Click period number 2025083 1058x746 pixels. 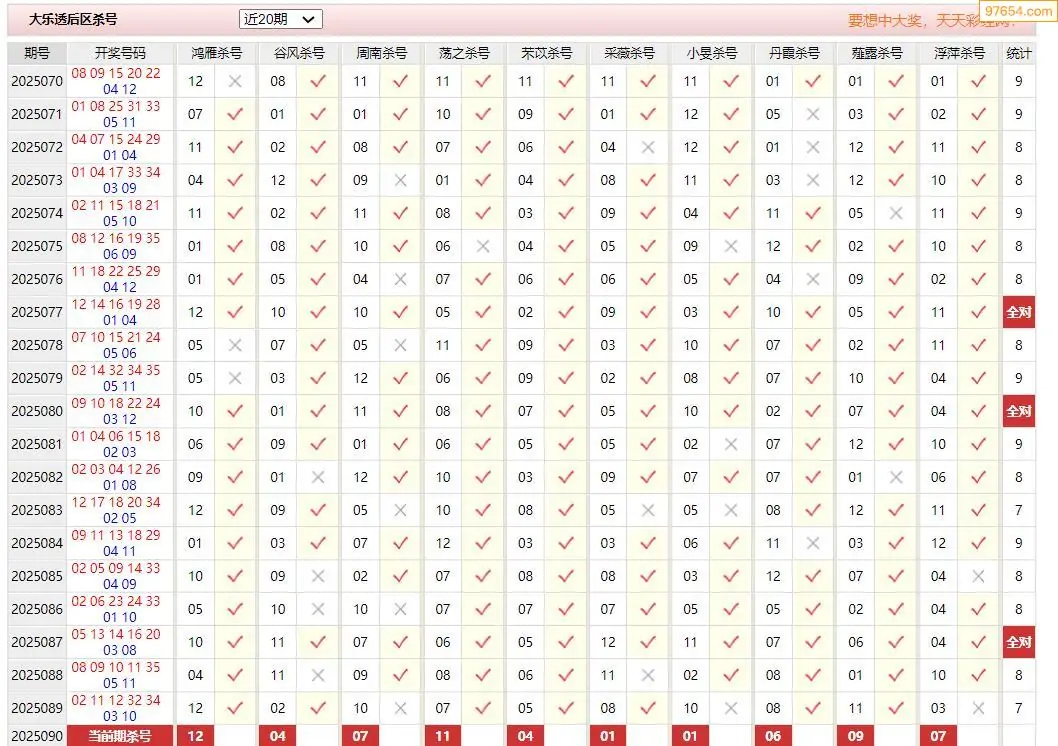tap(37, 511)
